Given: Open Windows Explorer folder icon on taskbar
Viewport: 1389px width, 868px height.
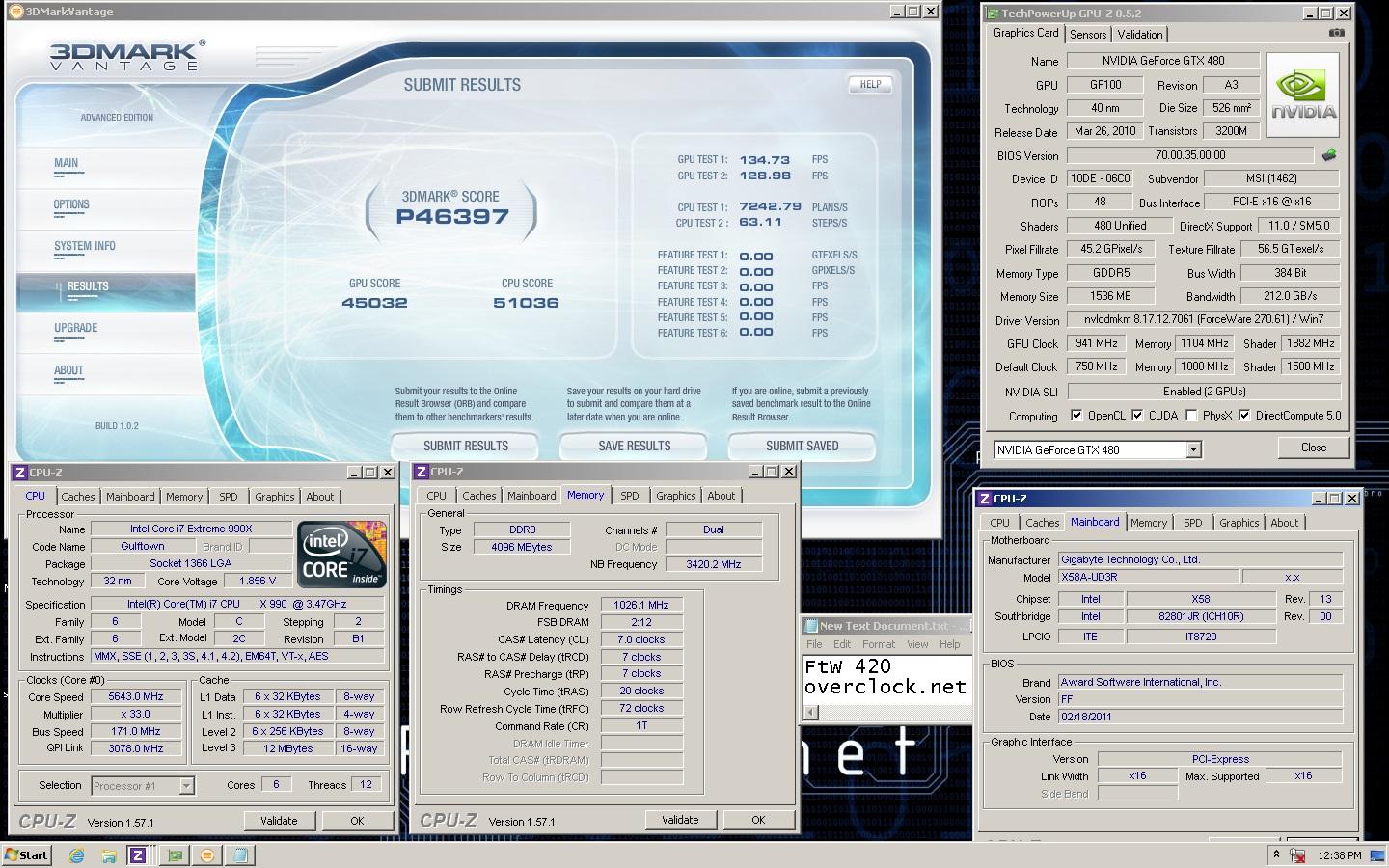Looking at the screenshot, I should click(x=109, y=855).
